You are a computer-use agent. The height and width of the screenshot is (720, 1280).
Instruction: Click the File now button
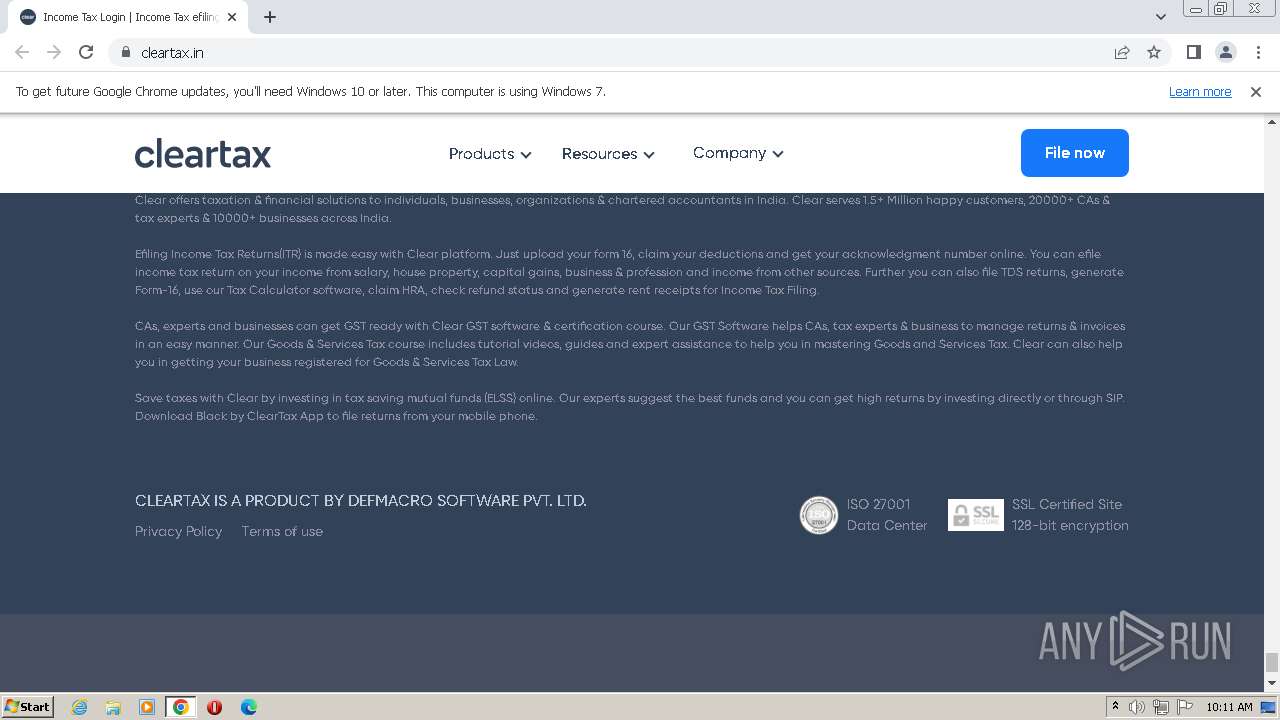[x=1075, y=153]
